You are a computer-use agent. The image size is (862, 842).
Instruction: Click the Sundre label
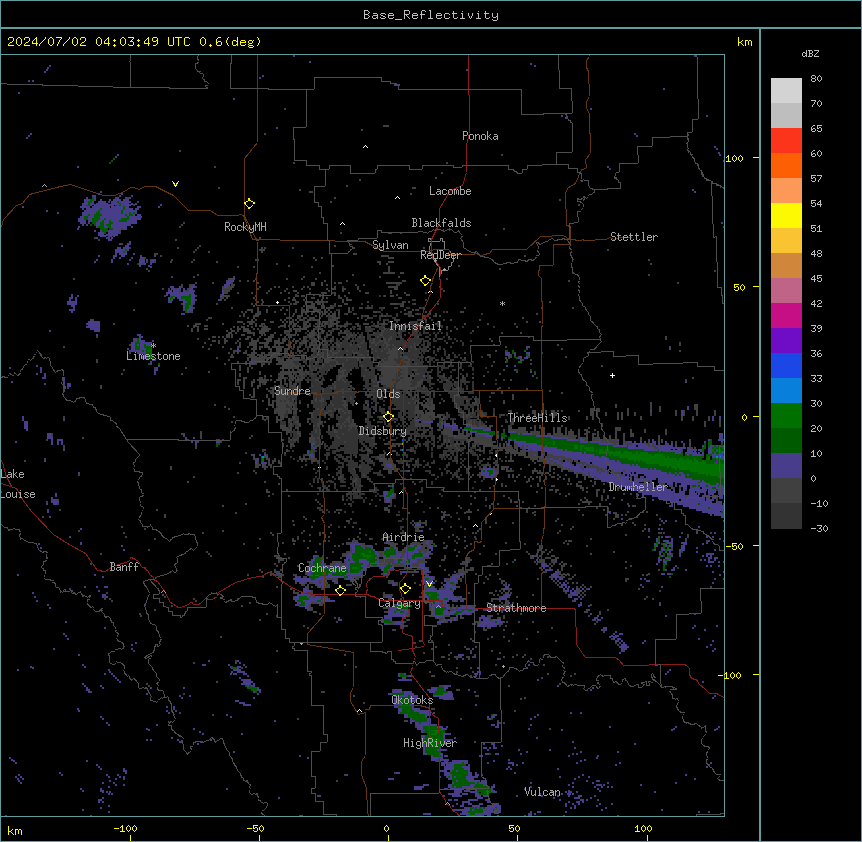coord(292,391)
